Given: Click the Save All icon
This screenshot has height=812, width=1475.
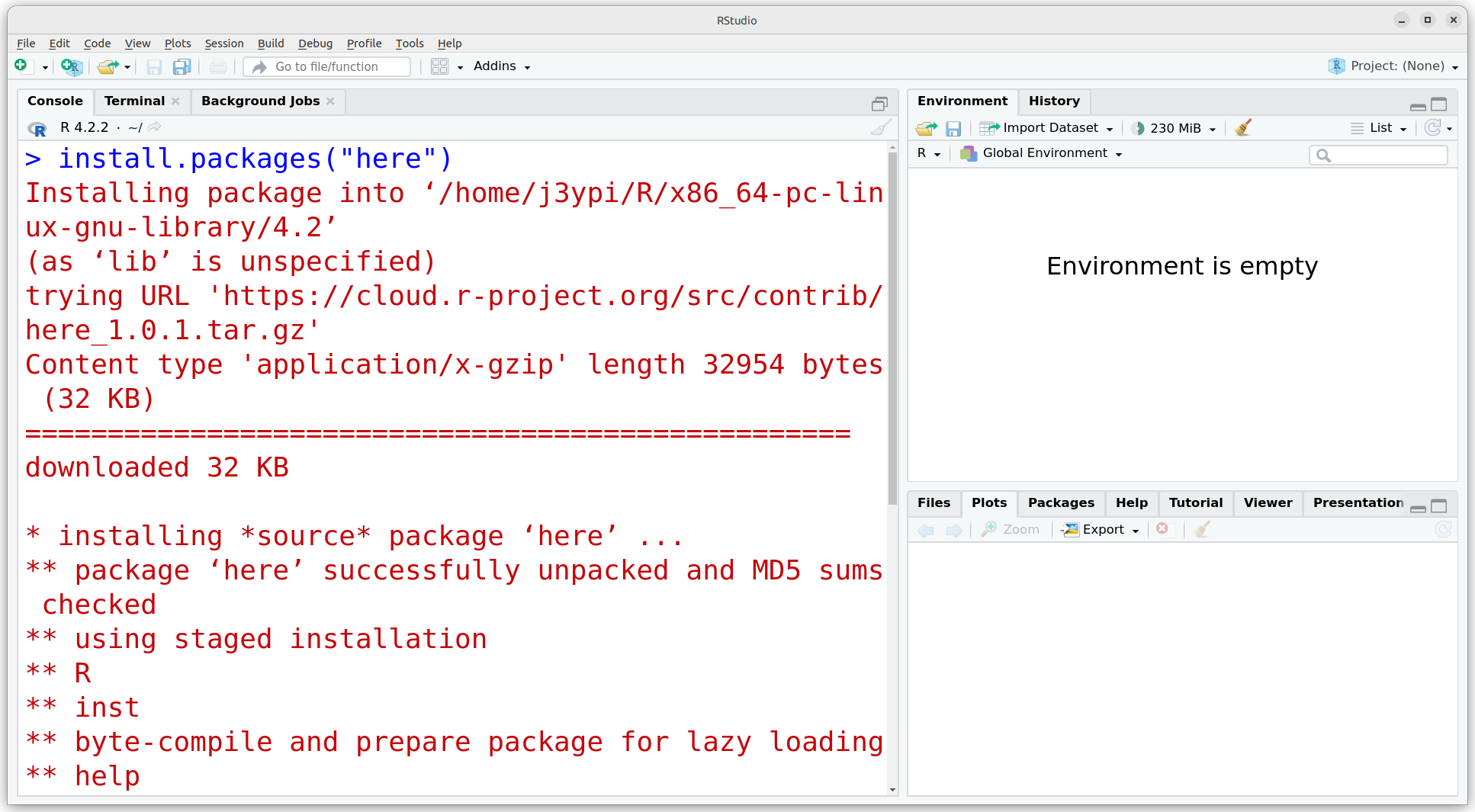Looking at the screenshot, I should click(182, 67).
